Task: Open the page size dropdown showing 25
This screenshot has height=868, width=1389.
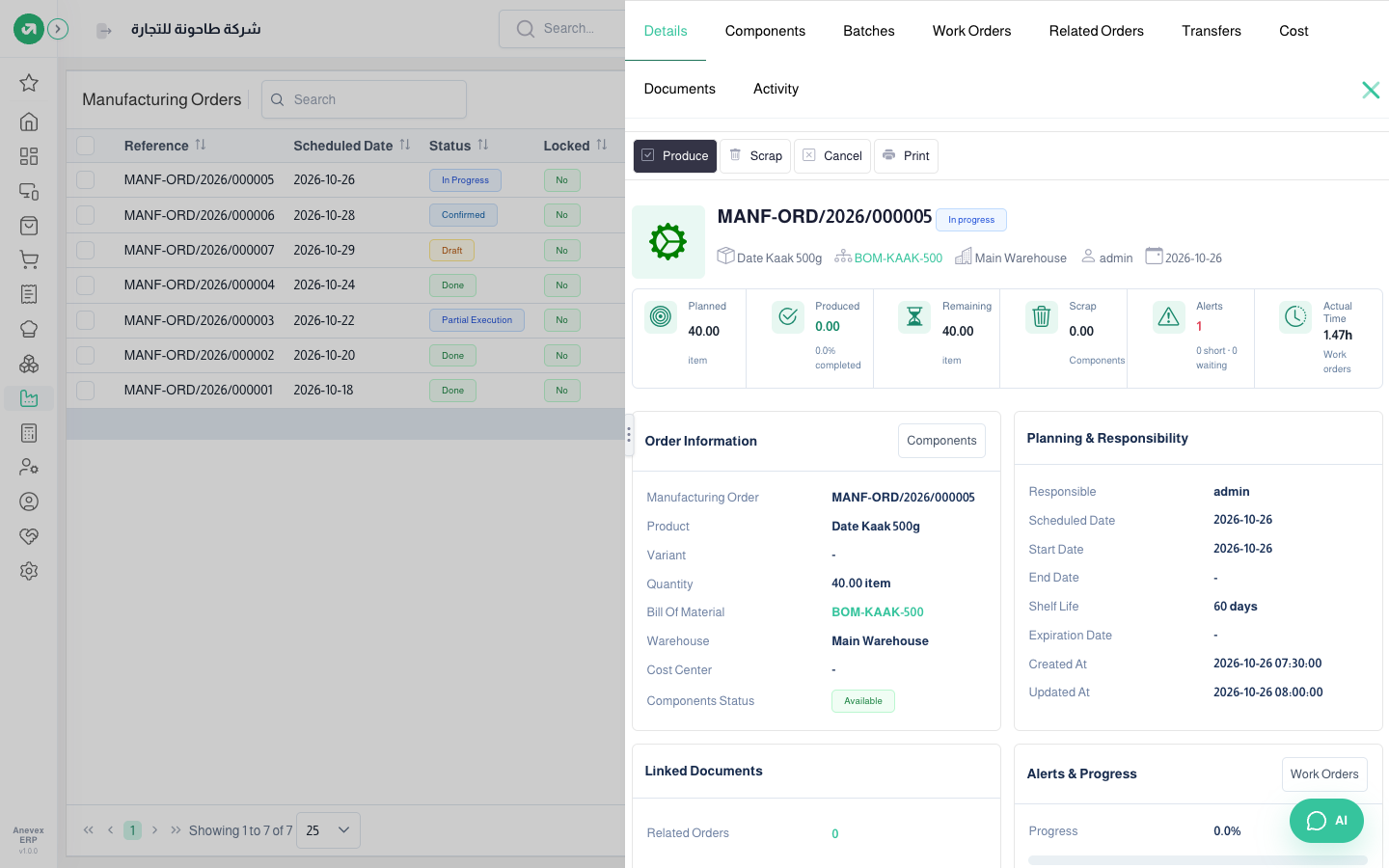Action: [328, 830]
